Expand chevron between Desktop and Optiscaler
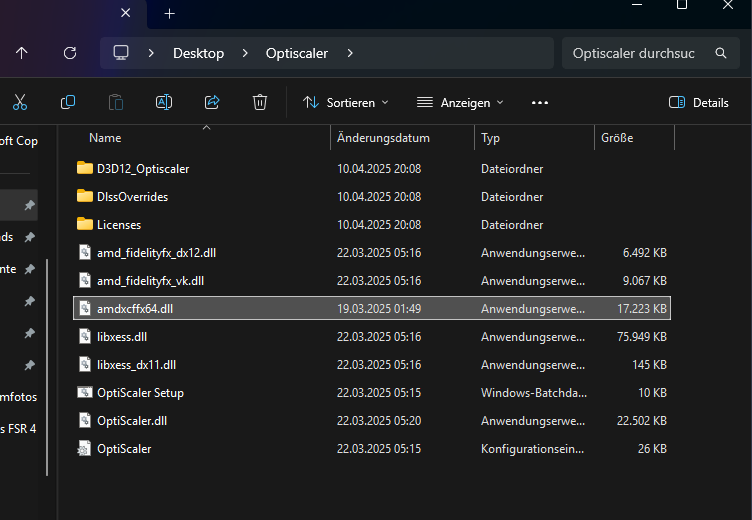This screenshot has height=520, width=752. tap(245, 53)
